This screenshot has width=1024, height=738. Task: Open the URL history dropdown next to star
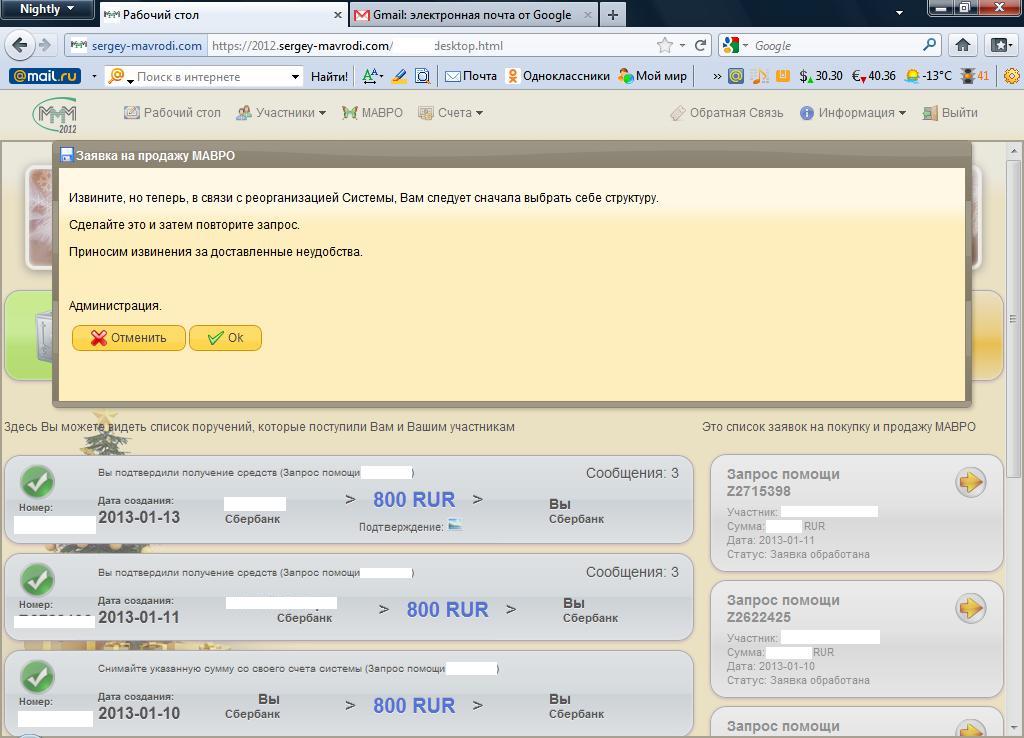tap(682, 45)
